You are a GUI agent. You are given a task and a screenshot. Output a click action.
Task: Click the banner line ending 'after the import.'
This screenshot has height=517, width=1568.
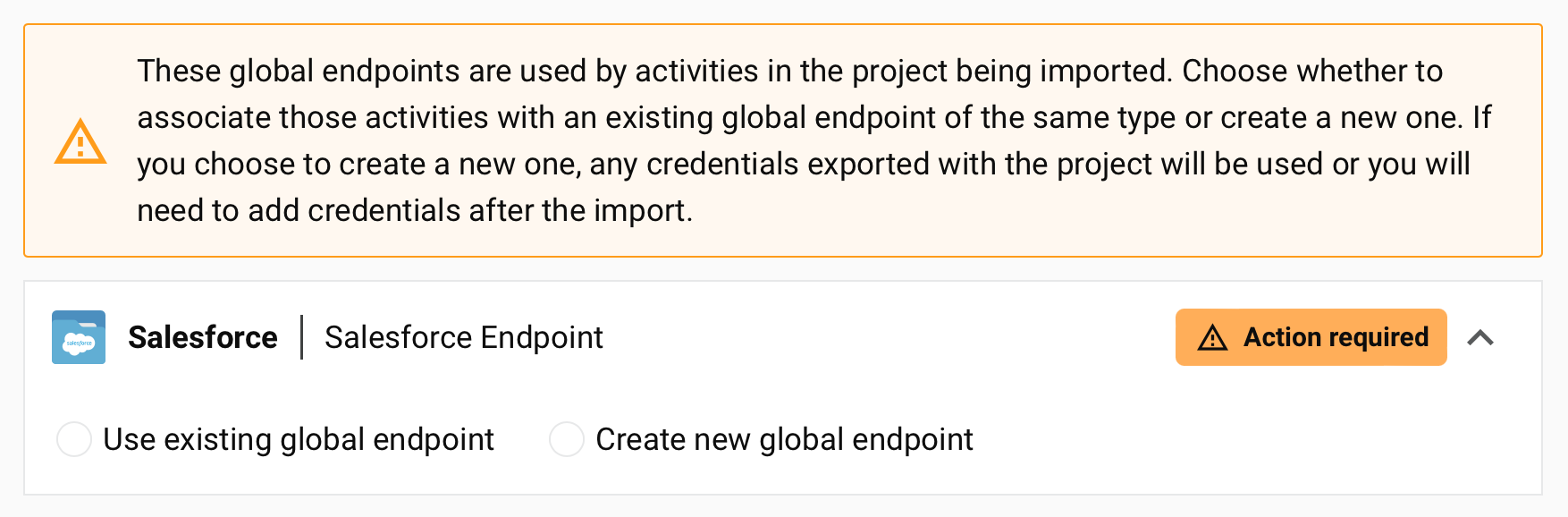point(415,210)
